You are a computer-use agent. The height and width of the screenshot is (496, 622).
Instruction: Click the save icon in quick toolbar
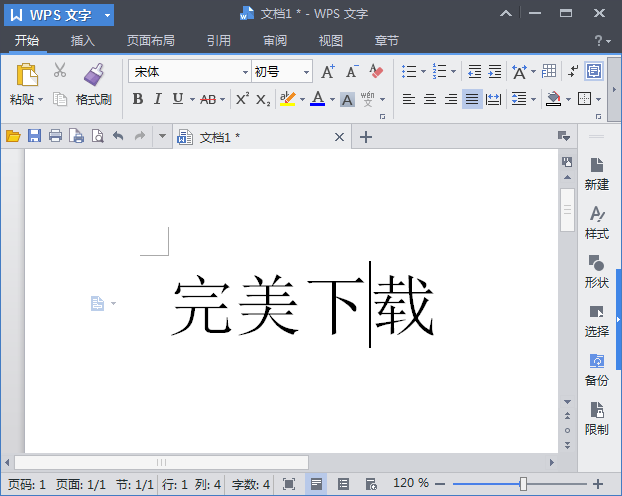pos(34,137)
